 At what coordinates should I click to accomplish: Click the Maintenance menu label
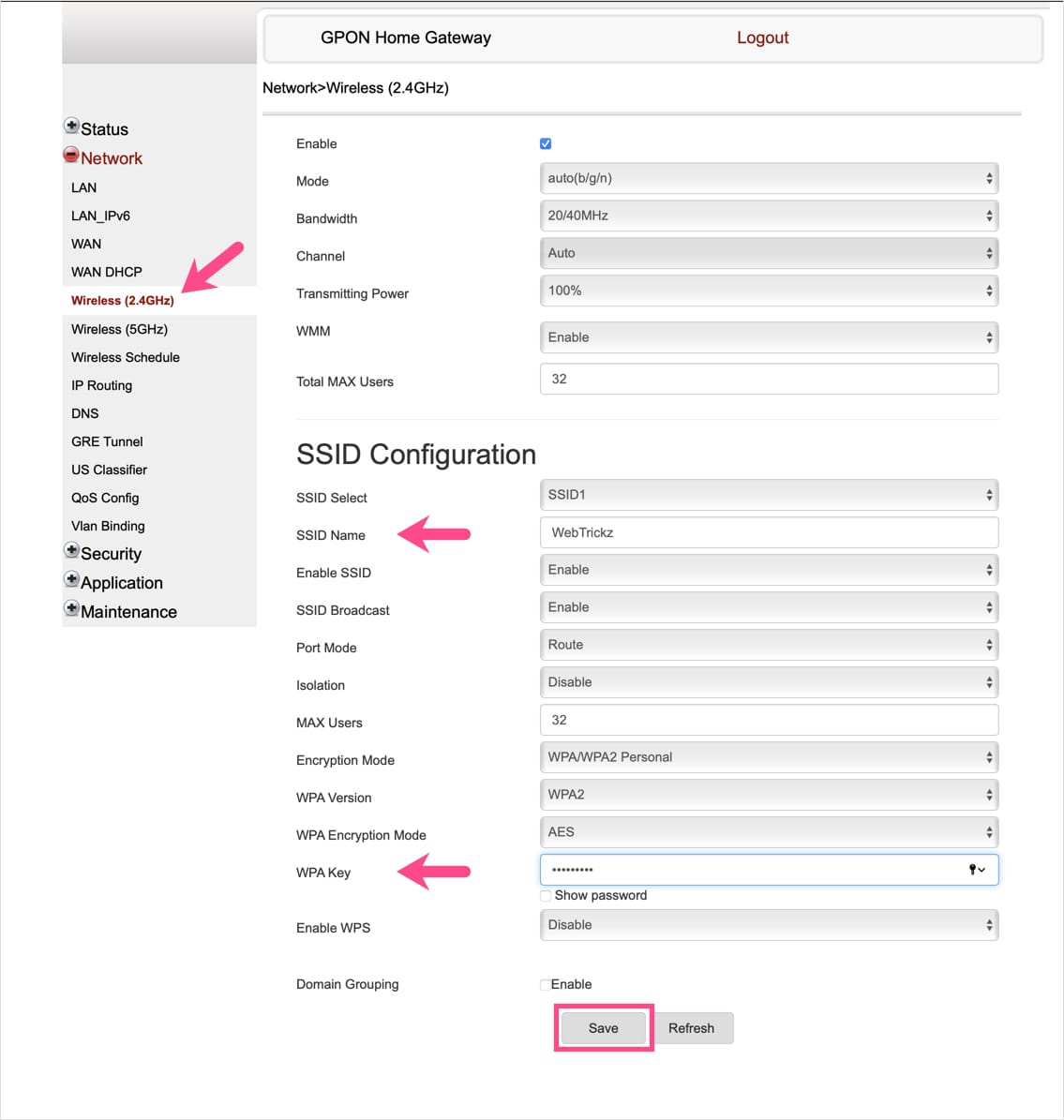coord(128,612)
